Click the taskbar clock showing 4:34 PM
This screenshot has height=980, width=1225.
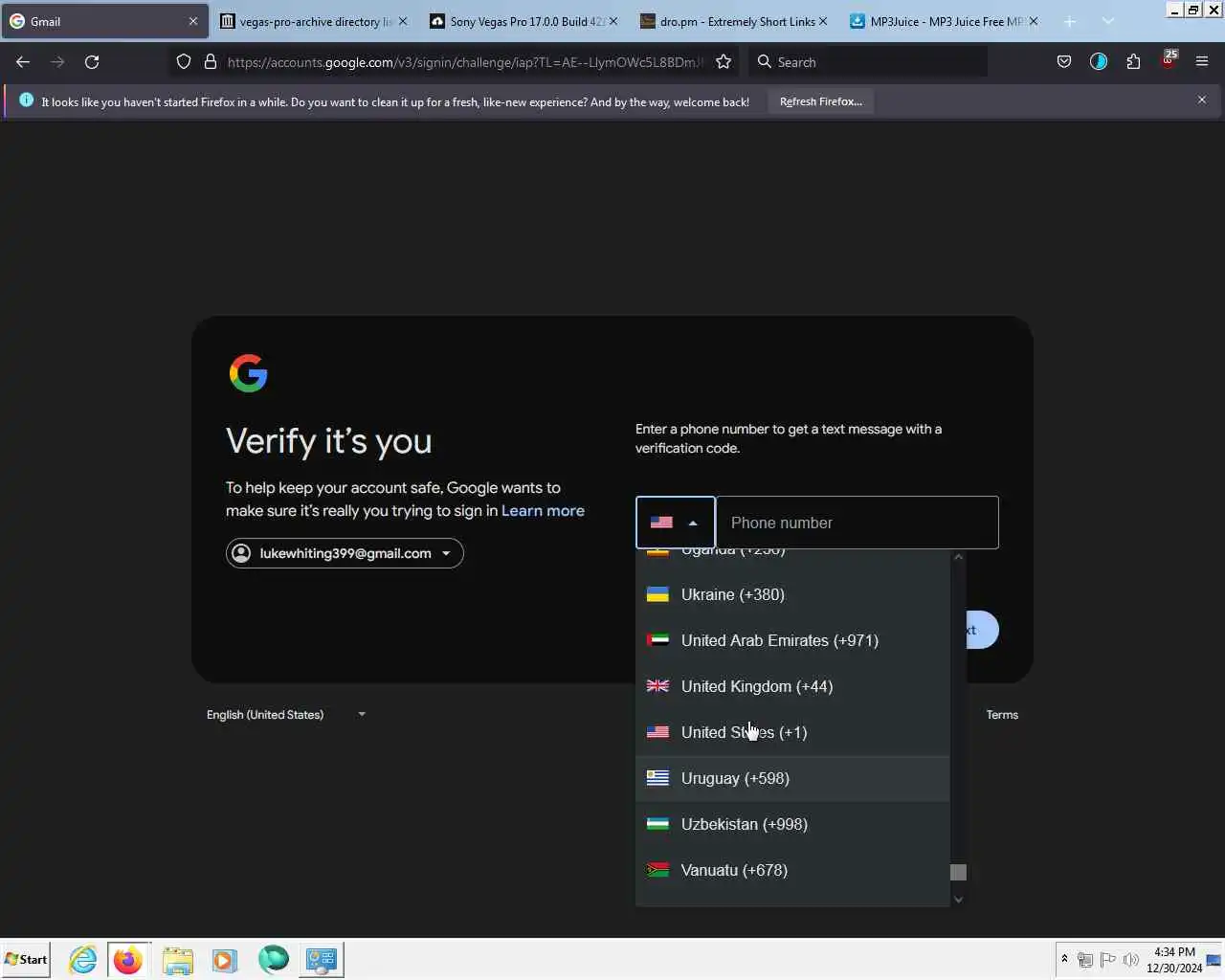tap(1174, 959)
